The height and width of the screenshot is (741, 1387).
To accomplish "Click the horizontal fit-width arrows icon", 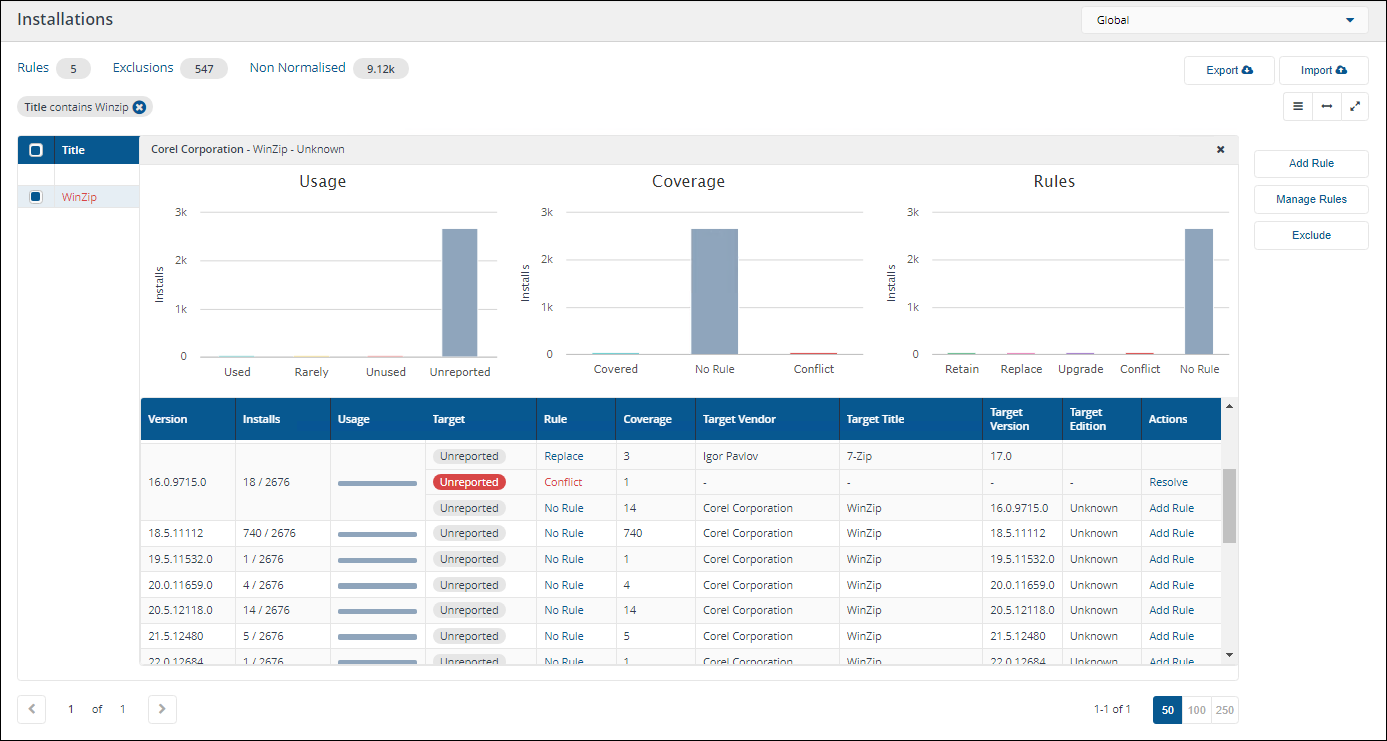I will point(1327,106).
